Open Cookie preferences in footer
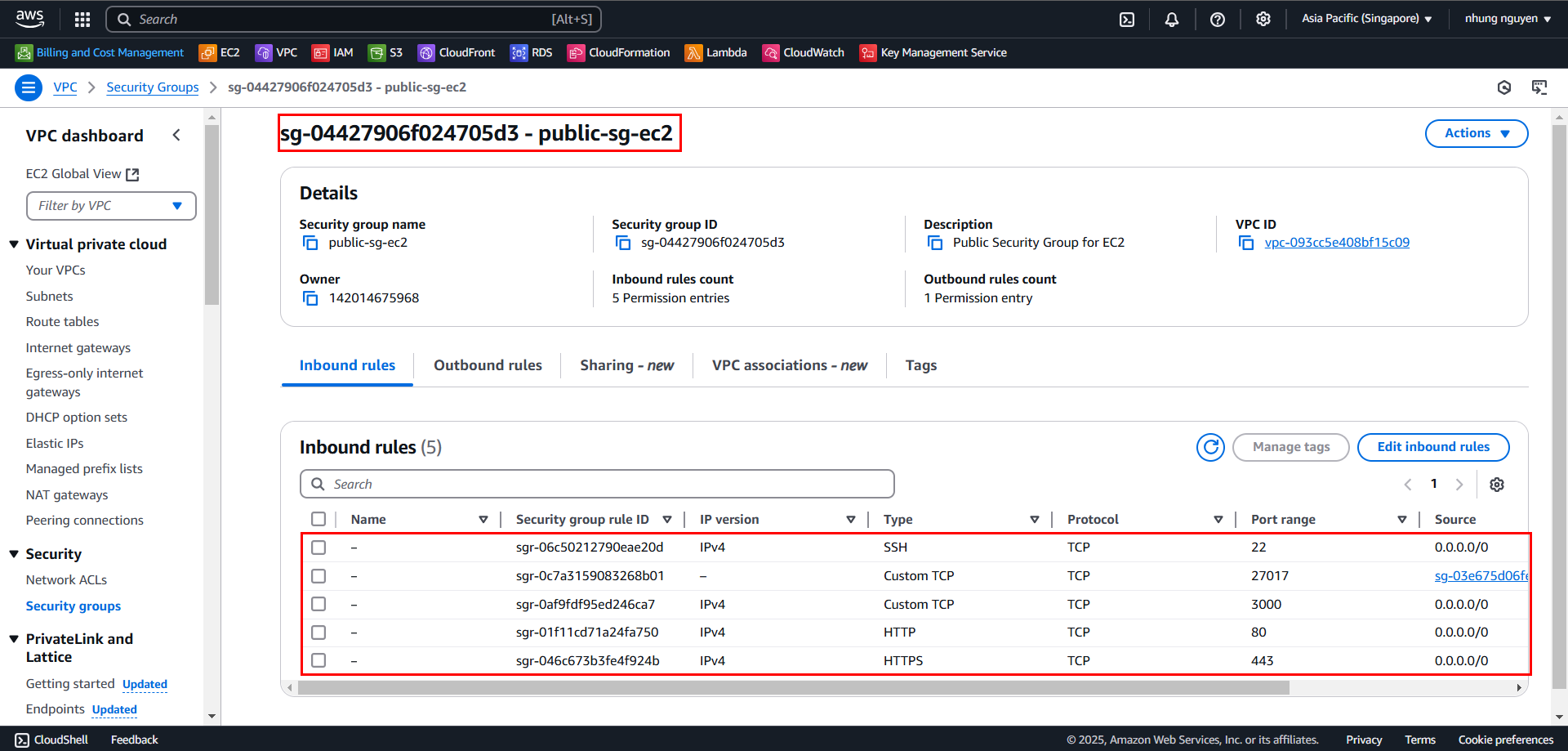 click(1506, 740)
